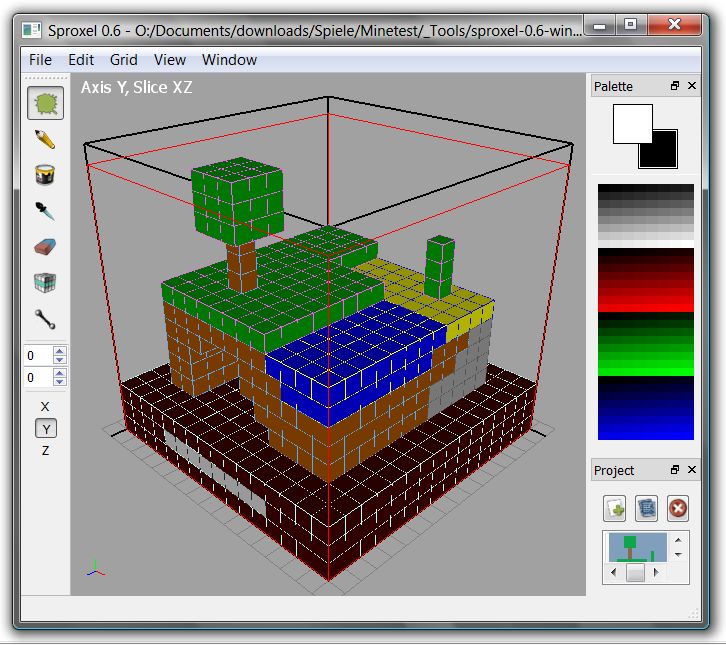This screenshot has width=726, height=645.
Task: Float the Palette panel
Action: click(675, 87)
